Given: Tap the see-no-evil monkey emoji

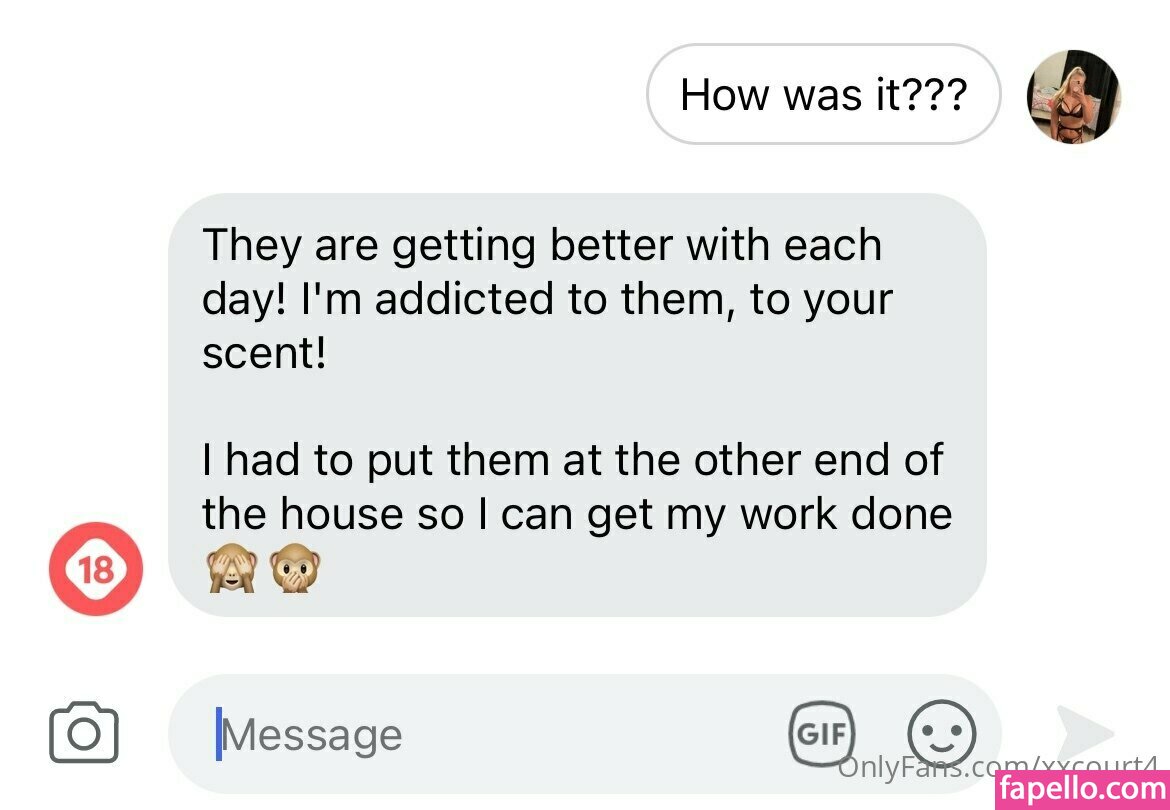Looking at the screenshot, I should point(232,568).
